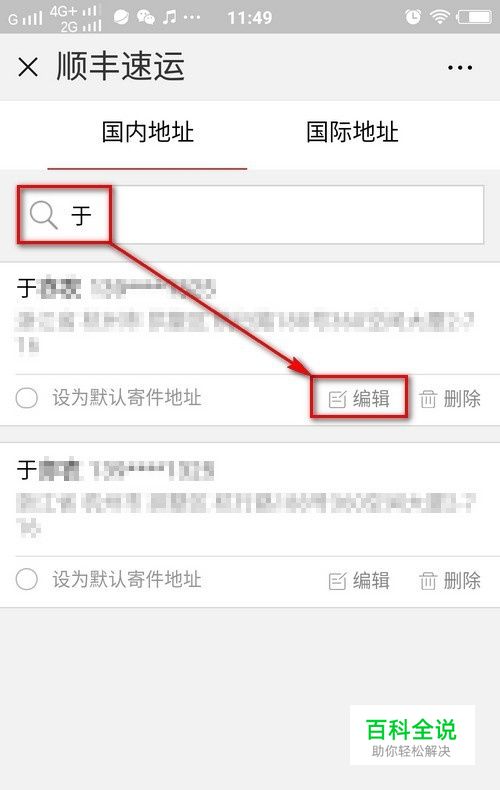
Task: Close the 顺丰速运 page with X icon
Action: [28, 67]
